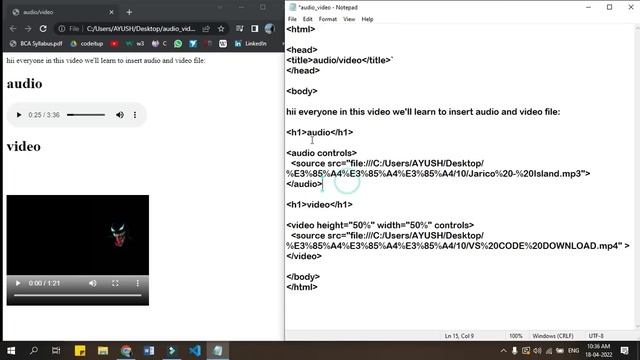Screen dimensions: 640x360
Task: Open the system volume icon in tray
Action: pos(537,351)
